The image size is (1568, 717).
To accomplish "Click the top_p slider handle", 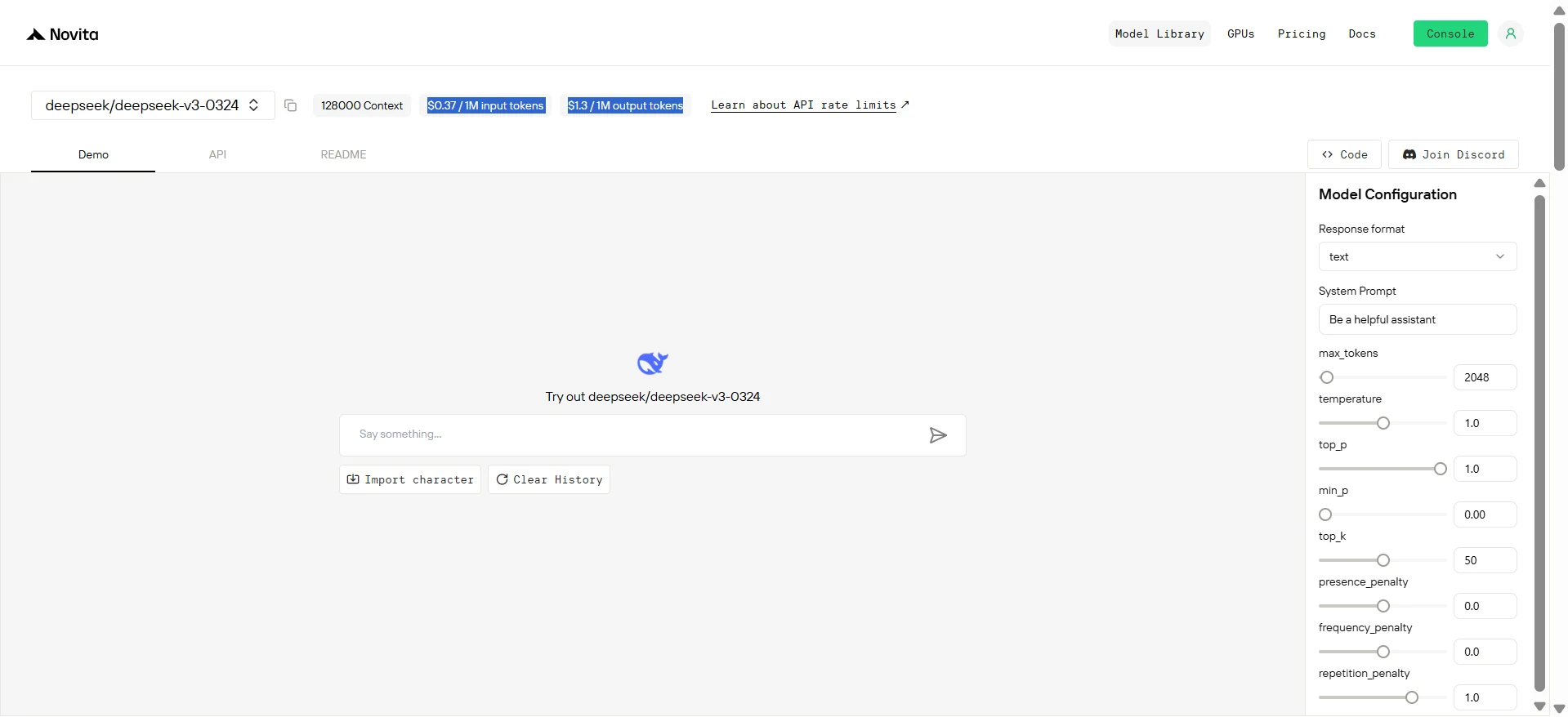I will point(1441,469).
